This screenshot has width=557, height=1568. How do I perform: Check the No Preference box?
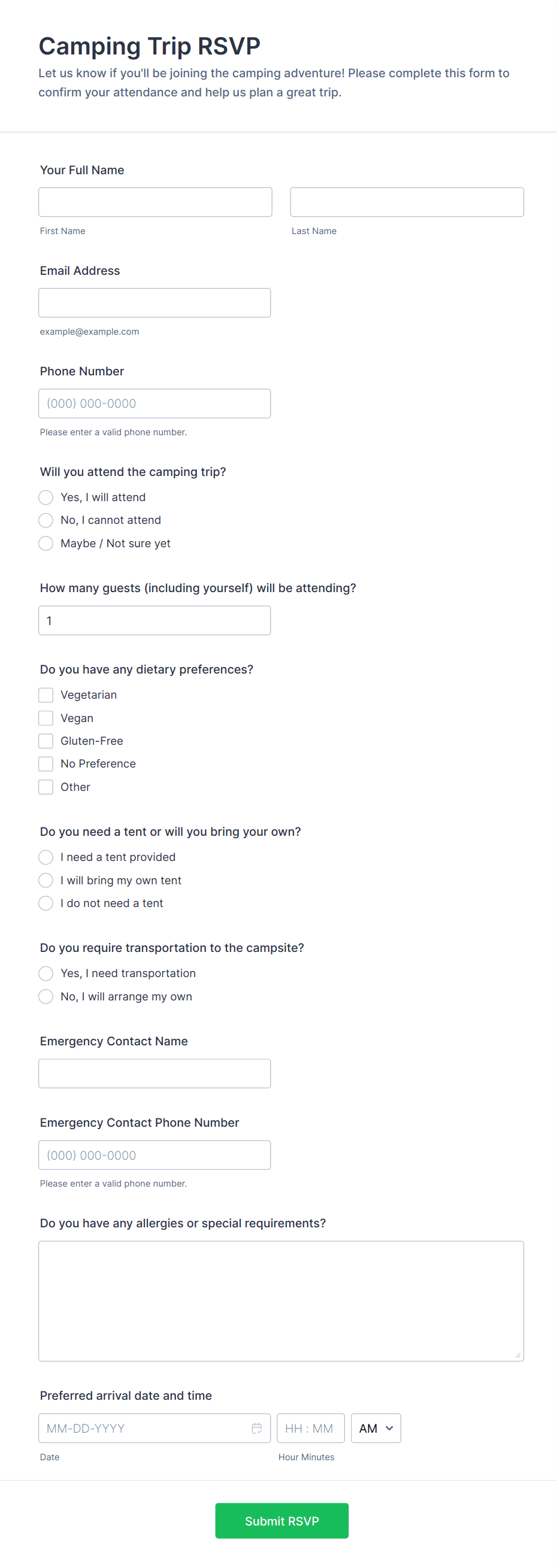tap(46, 764)
